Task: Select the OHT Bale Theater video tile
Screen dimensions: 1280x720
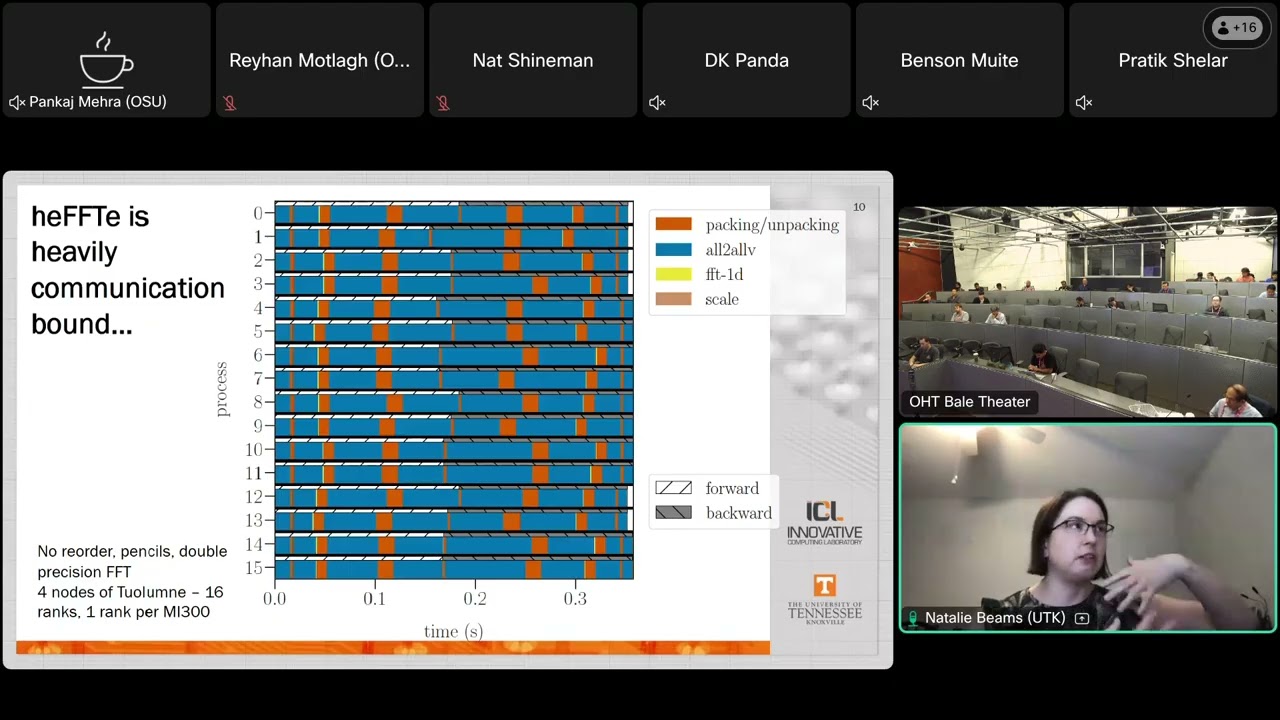Action: (1088, 312)
